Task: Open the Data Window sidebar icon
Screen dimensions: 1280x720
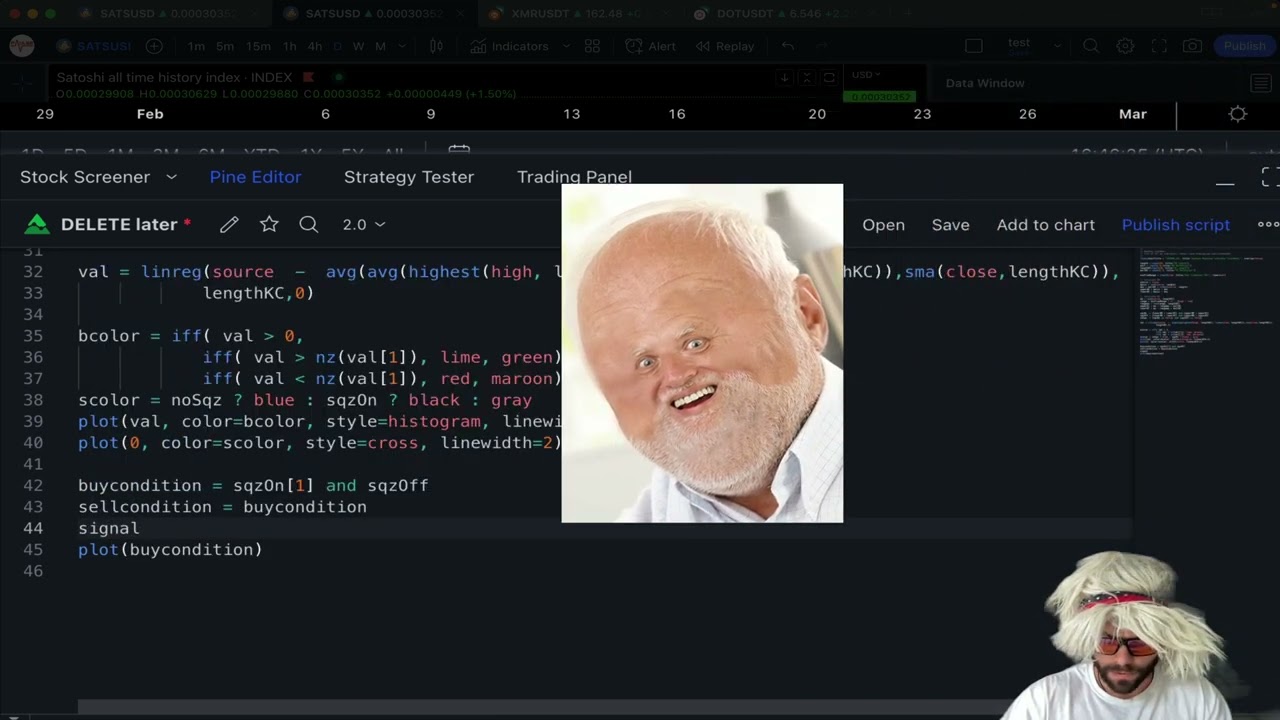Action: (1260, 84)
